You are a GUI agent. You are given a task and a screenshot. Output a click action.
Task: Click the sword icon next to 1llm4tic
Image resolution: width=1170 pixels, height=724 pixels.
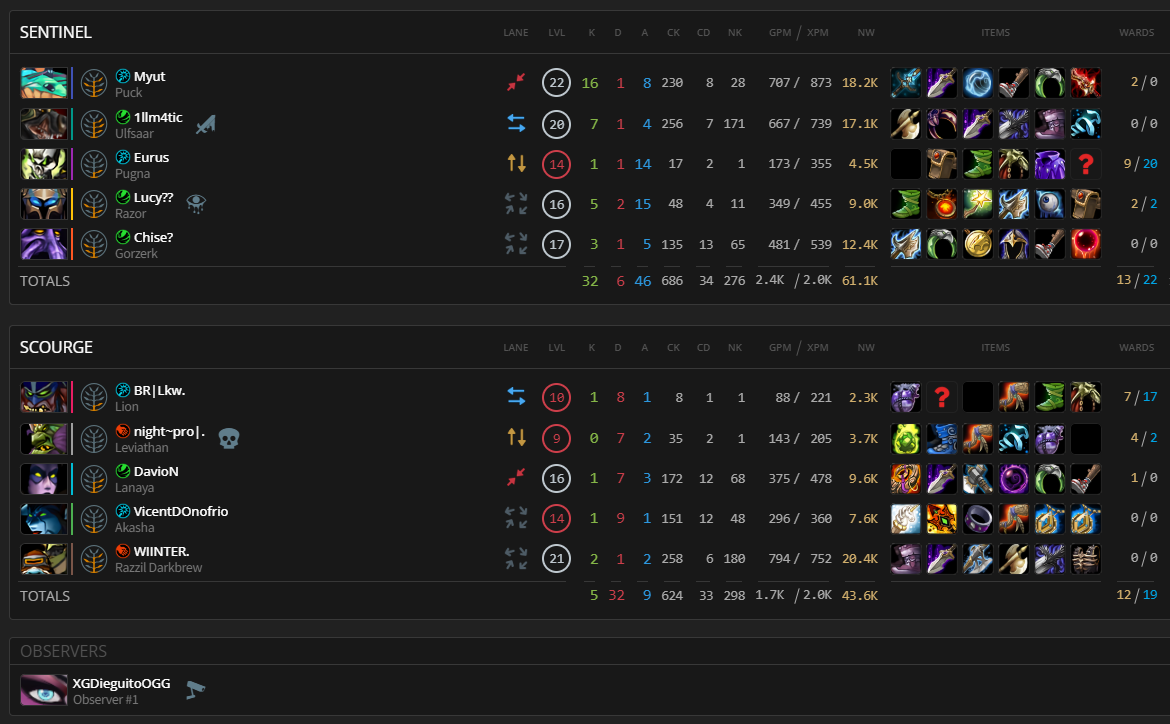(x=206, y=124)
